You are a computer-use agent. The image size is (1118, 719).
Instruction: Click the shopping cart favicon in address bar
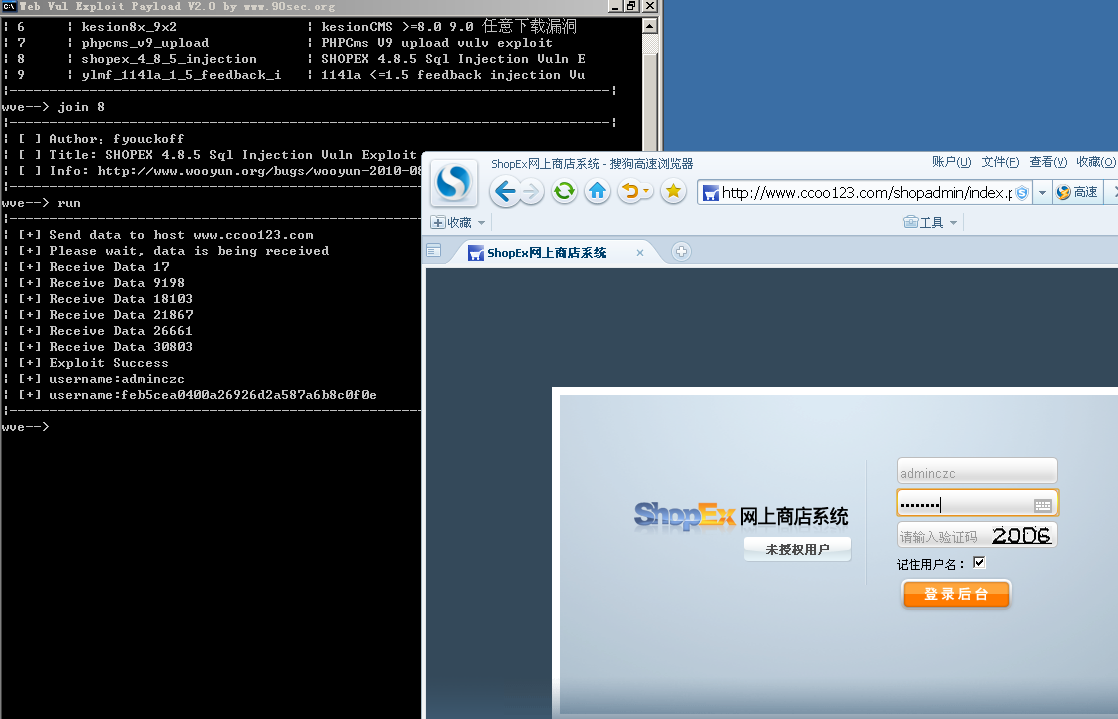pos(710,193)
